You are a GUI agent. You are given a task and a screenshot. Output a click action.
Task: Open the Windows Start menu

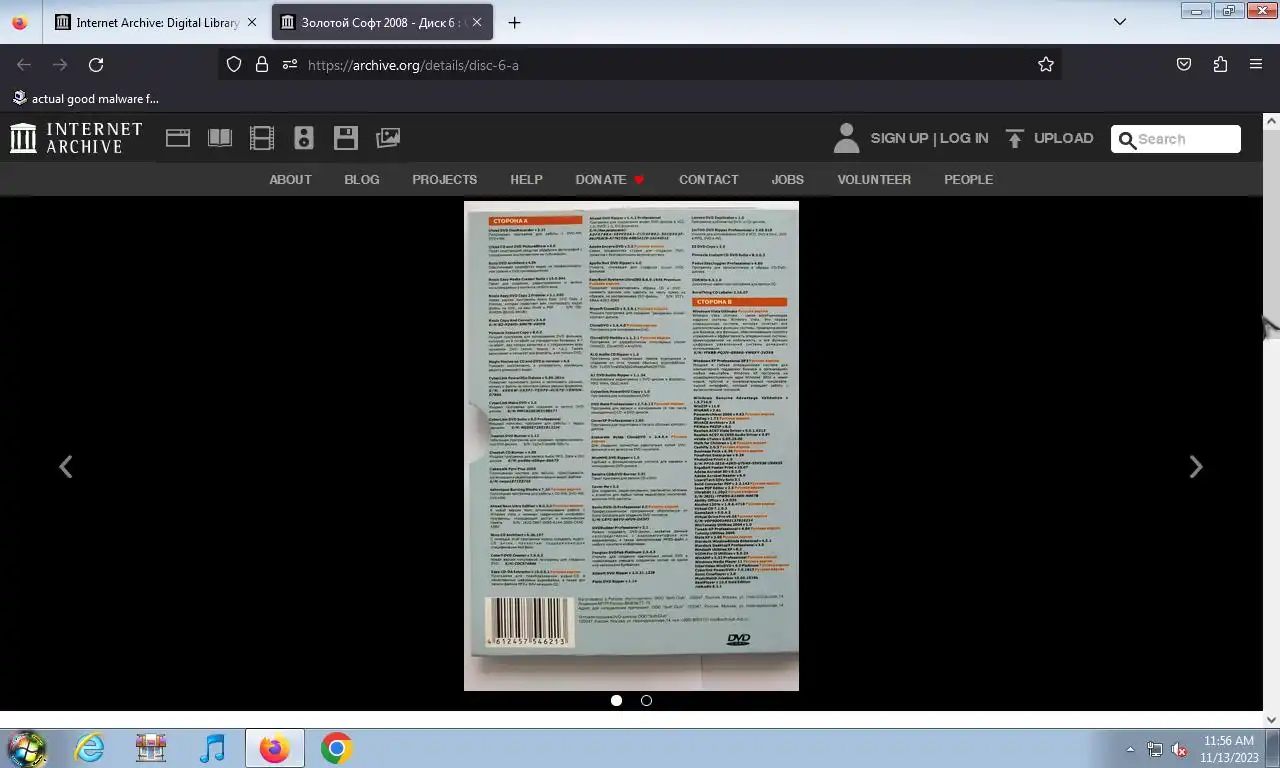click(26, 748)
